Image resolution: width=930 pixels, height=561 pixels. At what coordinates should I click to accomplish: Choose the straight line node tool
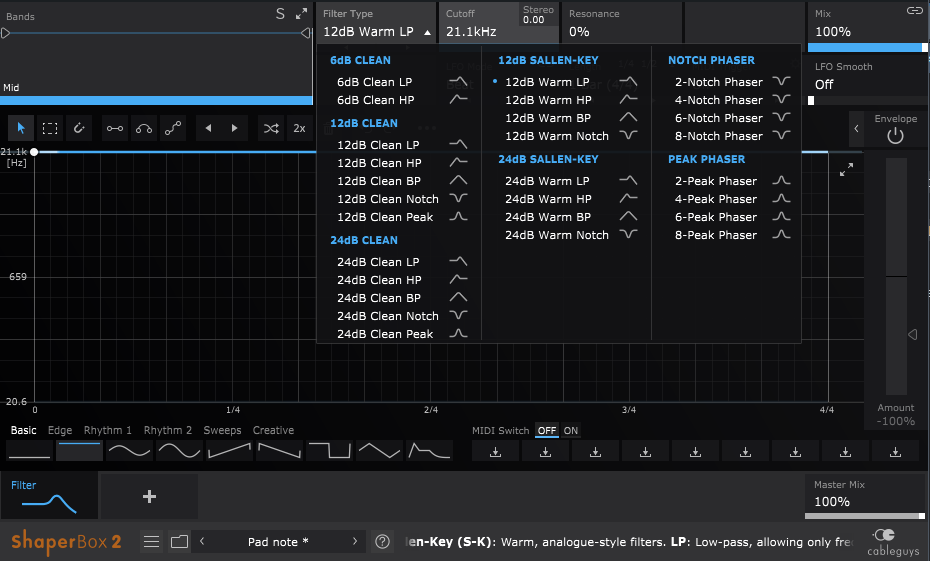(115, 128)
